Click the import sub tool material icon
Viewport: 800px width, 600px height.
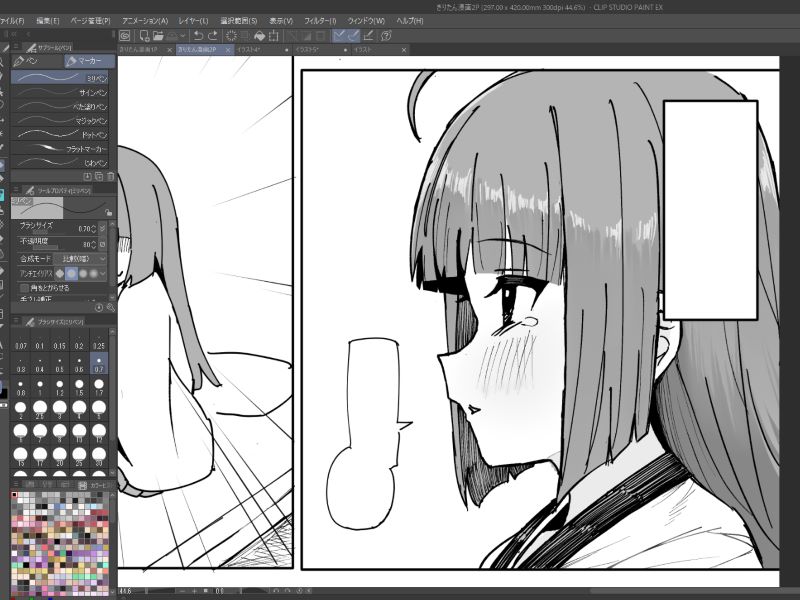point(87,177)
